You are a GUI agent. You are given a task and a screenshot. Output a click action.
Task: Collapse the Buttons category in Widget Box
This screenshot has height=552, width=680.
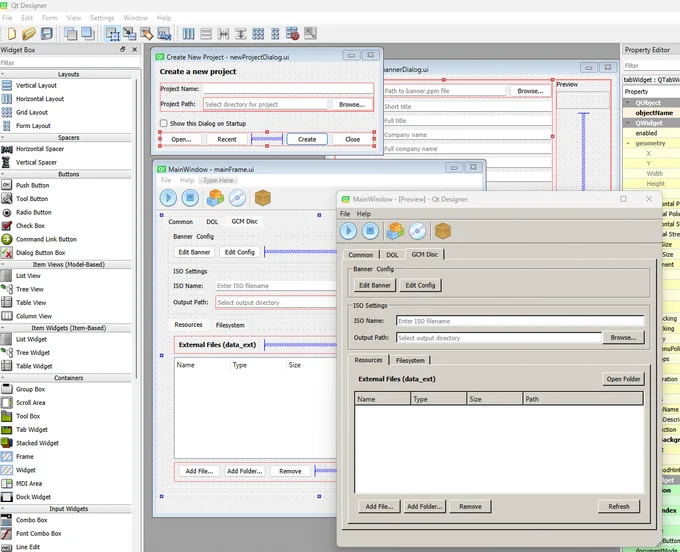3,174
